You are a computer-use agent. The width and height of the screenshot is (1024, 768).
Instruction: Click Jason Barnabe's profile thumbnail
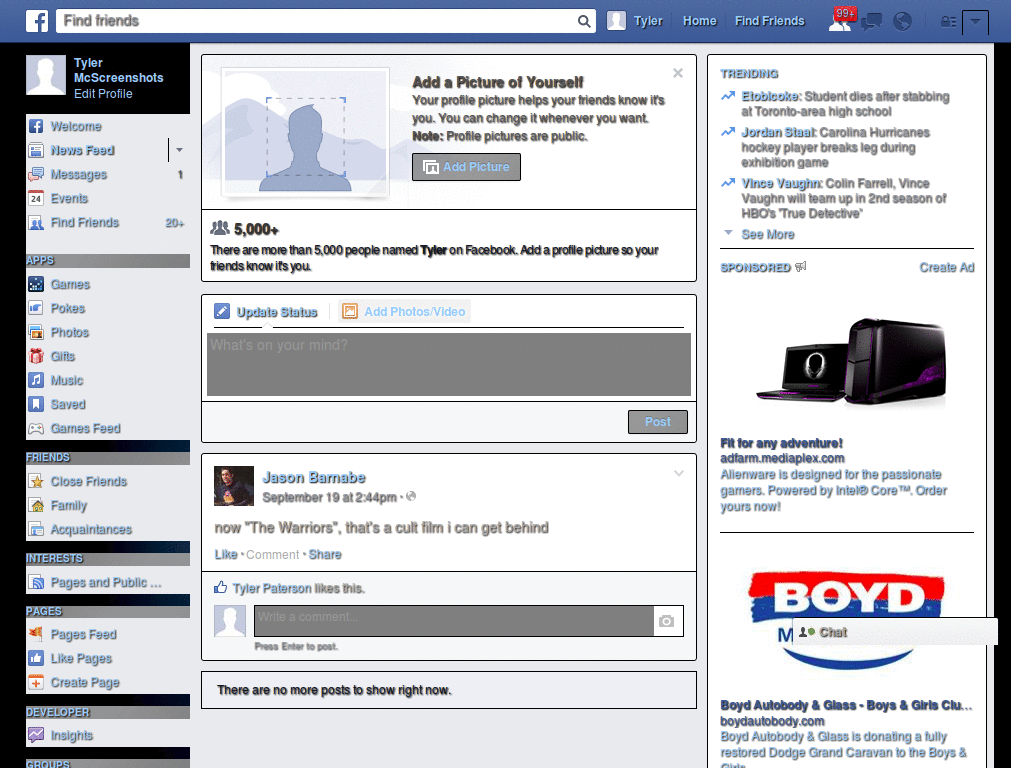234,486
